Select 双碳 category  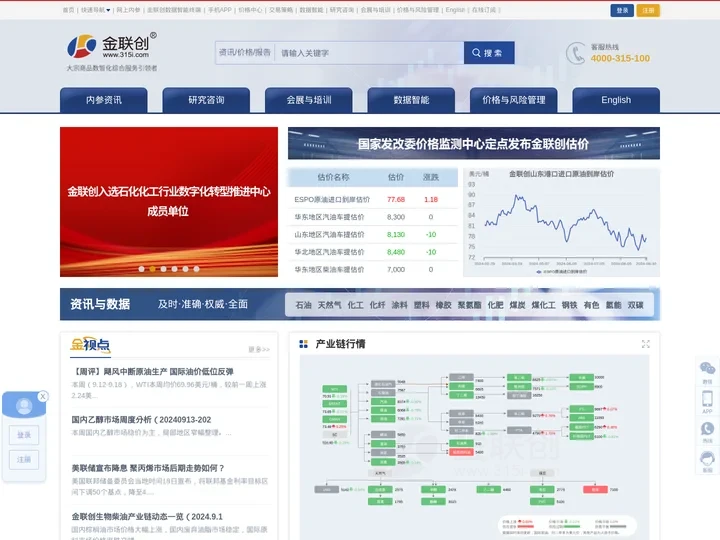[x=636, y=305]
